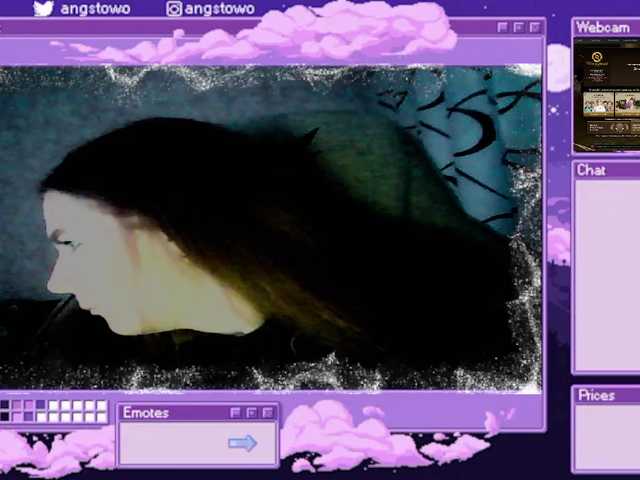The width and height of the screenshot is (640, 480).
Task: Minimize the main drawing window
Action: (503, 27)
